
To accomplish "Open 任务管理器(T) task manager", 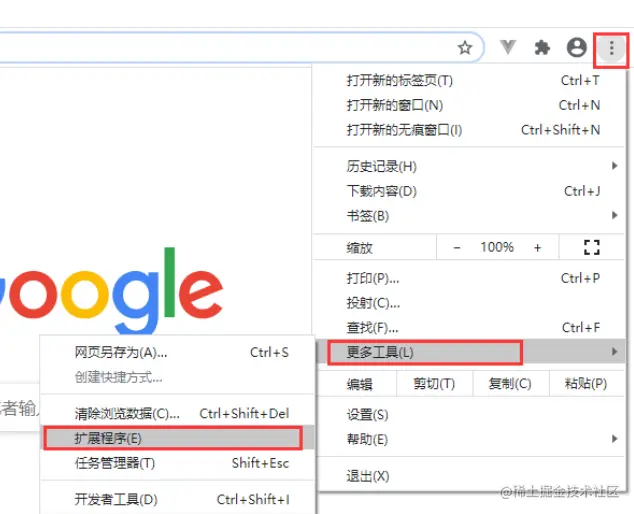I will 178,463.
